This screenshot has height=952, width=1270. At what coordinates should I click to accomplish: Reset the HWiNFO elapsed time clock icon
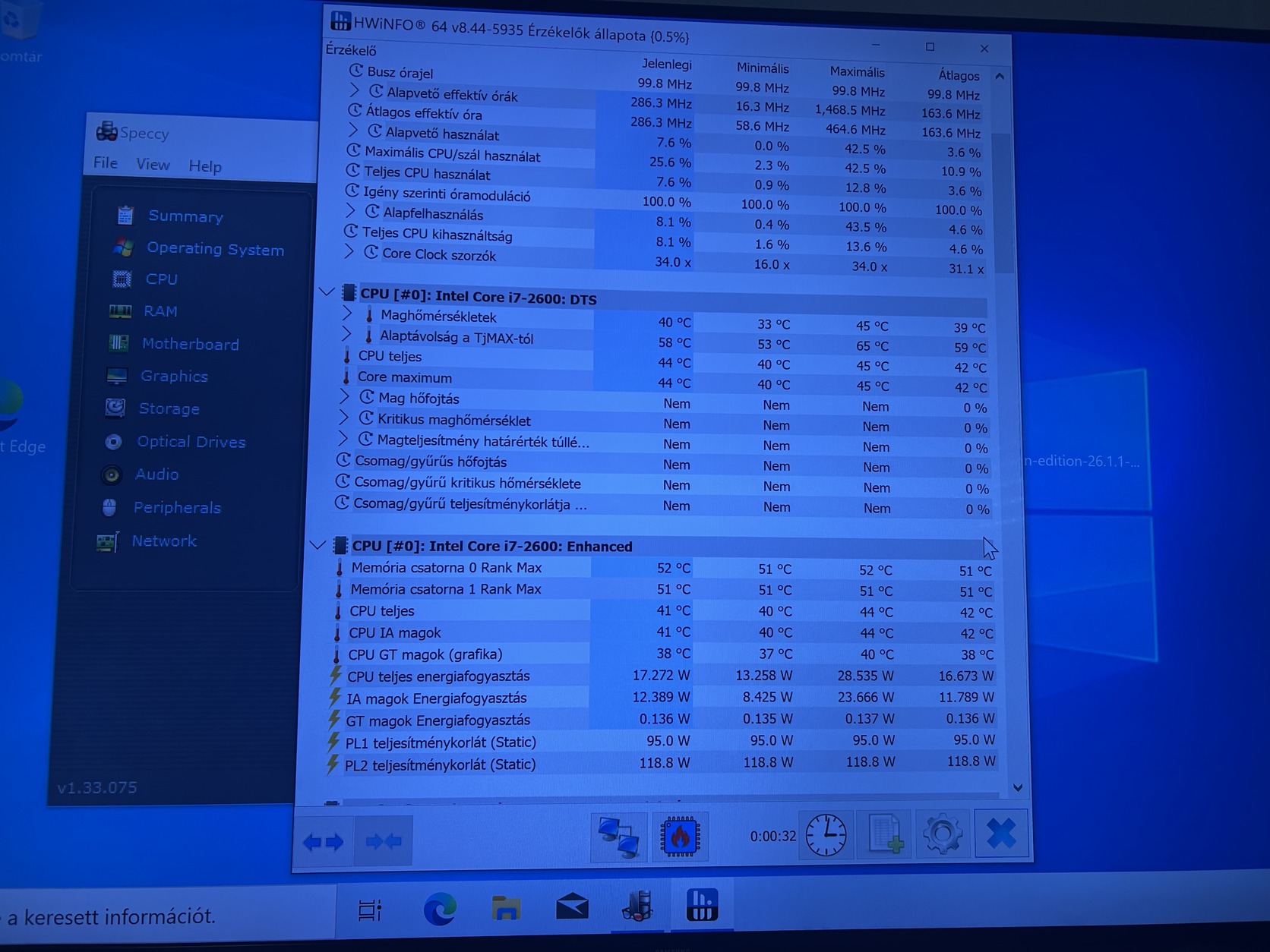coord(826,835)
